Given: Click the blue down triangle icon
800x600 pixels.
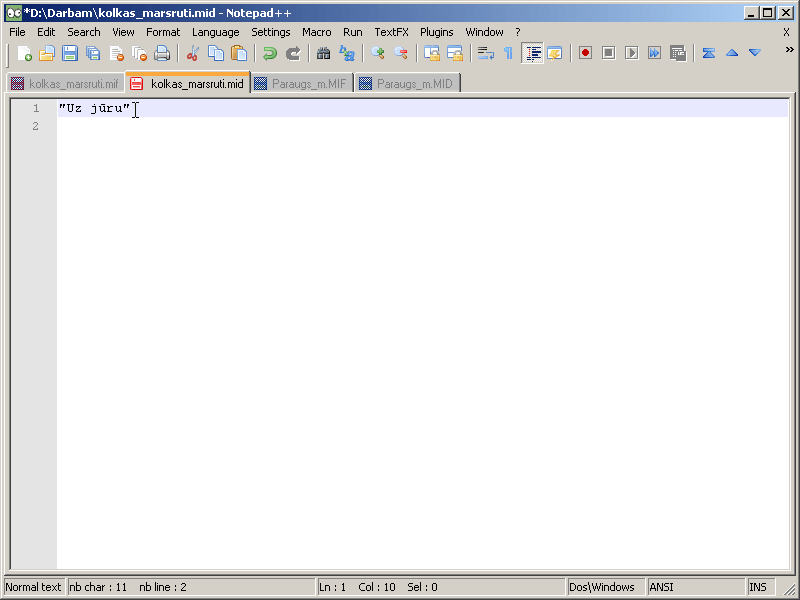Looking at the screenshot, I should pos(755,53).
